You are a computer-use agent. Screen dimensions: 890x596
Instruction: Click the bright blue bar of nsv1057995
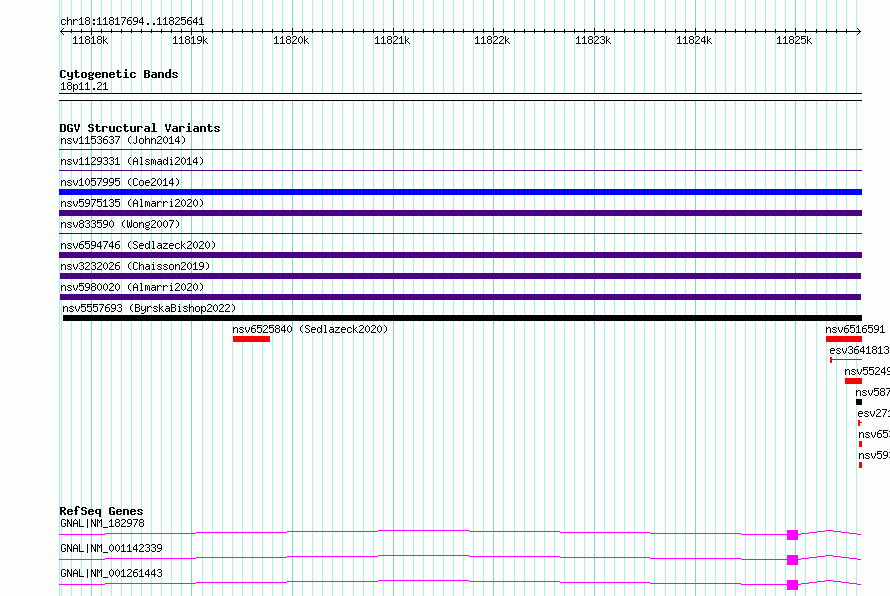coord(460,192)
